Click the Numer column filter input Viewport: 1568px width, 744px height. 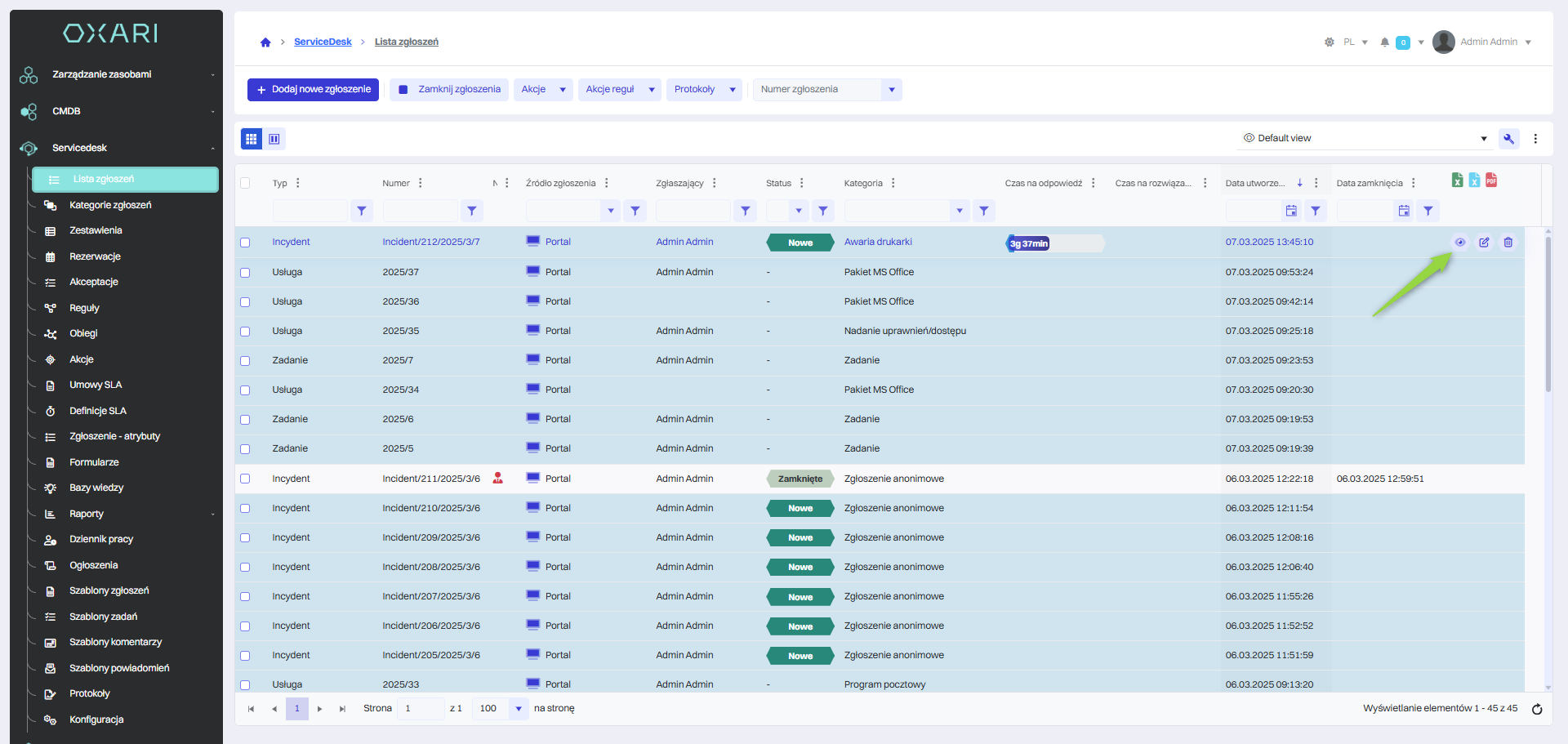coord(420,211)
